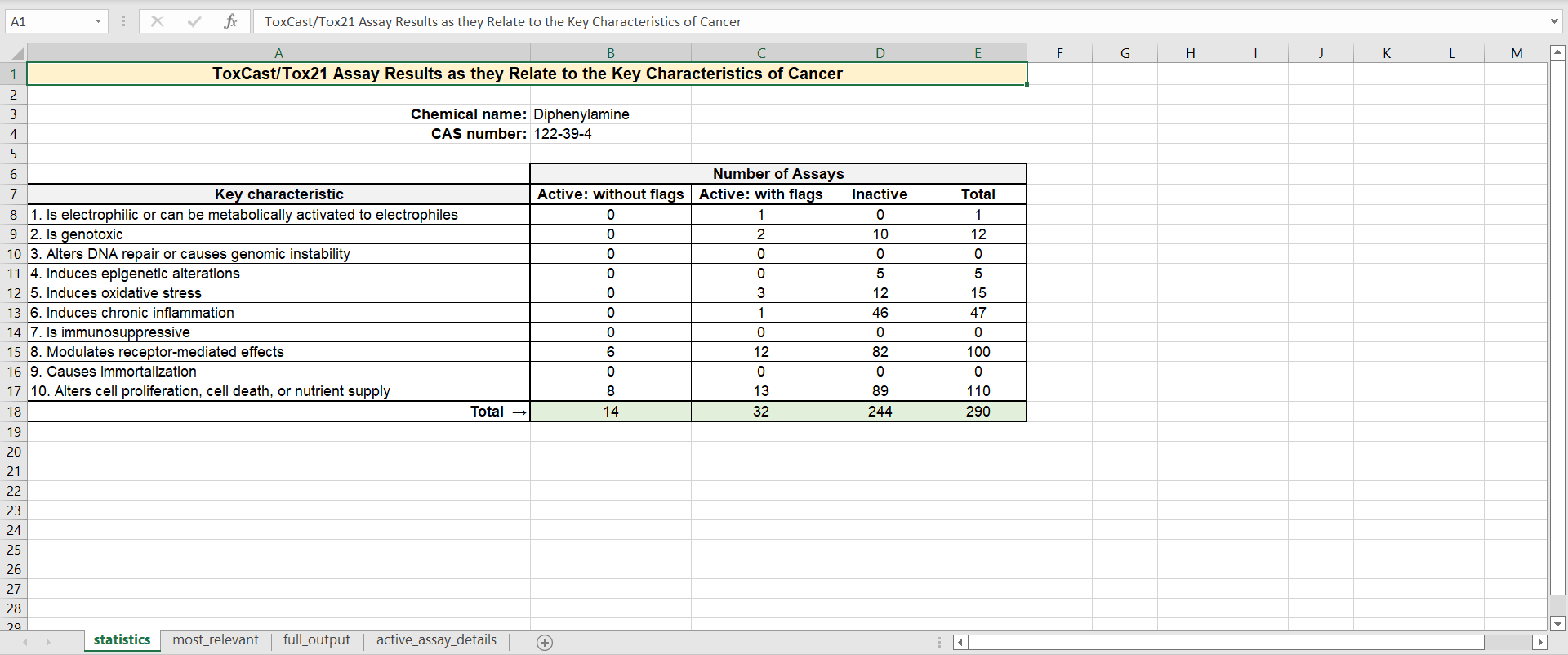Click the '9. Causes immortalization' cell
Image resolution: width=1568 pixels, height=655 pixels.
click(x=278, y=372)
